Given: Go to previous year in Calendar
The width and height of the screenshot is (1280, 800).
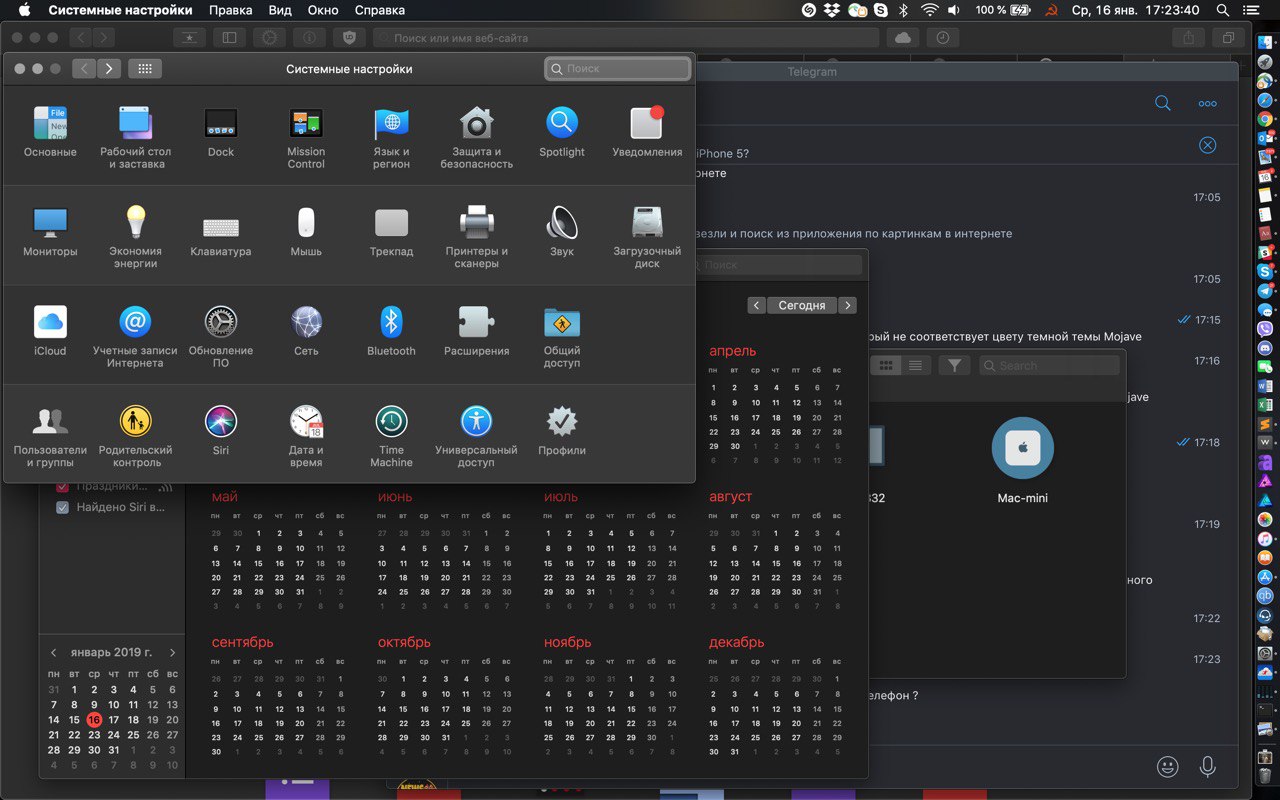Looking at the screenshot, I should (756, 305).
